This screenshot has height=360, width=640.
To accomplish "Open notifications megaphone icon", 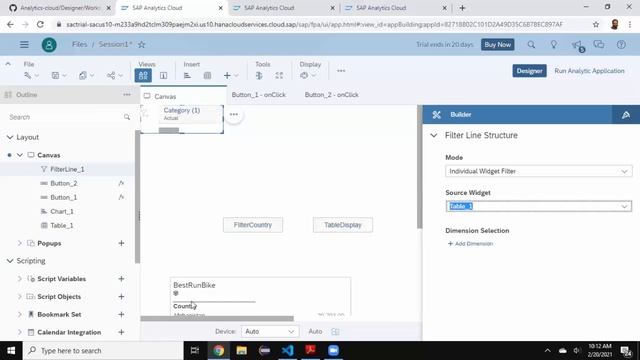I will coord(577,45).
